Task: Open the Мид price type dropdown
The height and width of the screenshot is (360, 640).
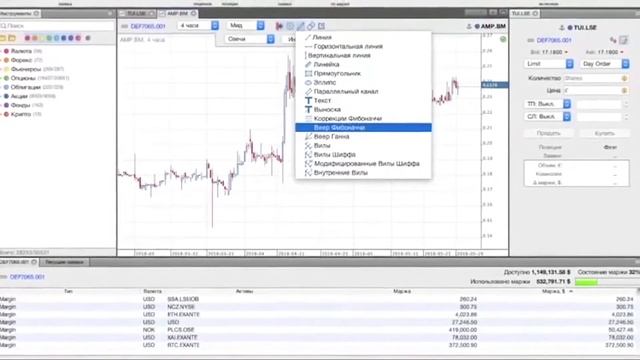Action: (245, 26)
